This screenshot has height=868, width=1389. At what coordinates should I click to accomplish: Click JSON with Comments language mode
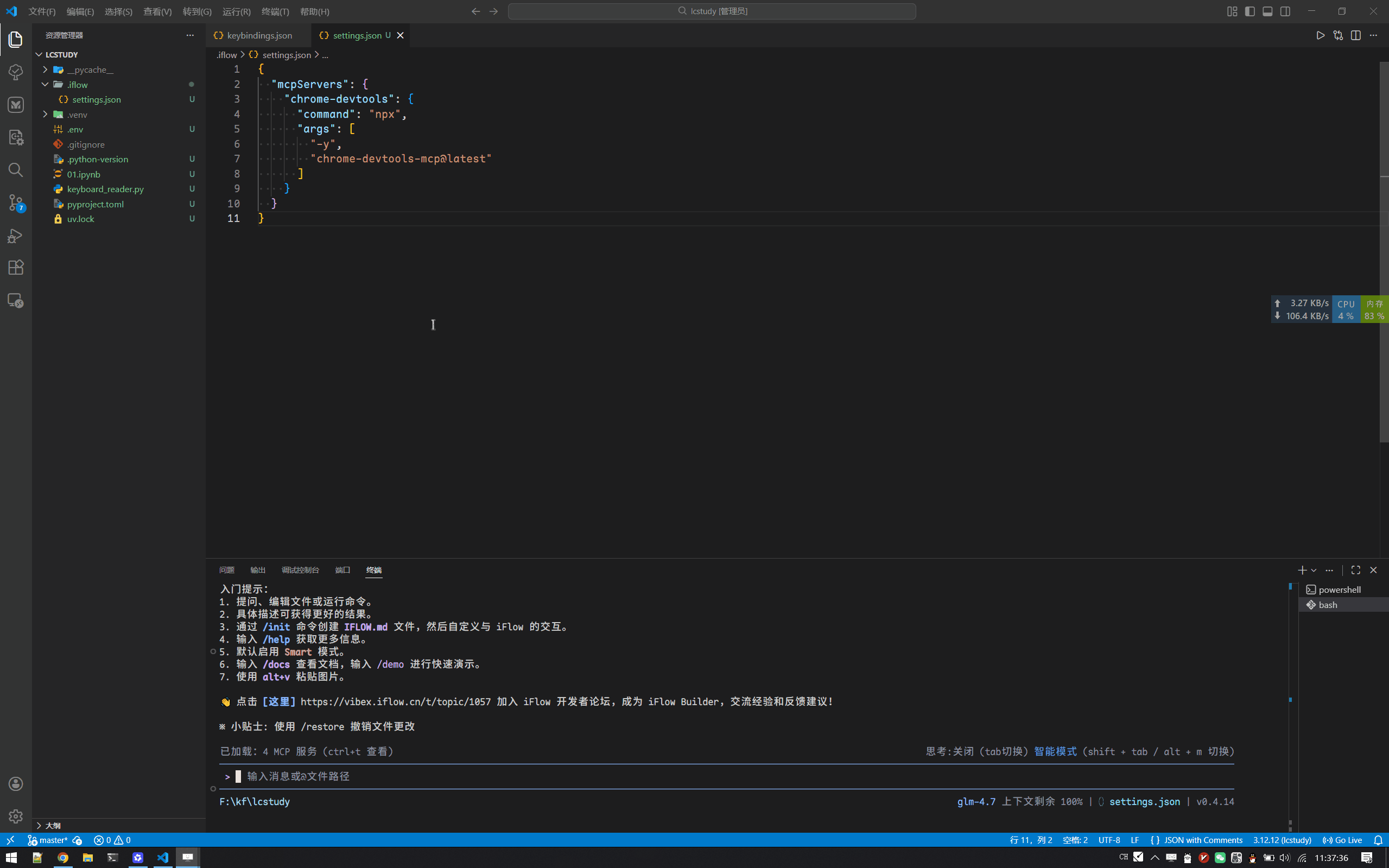[x=1202, y=840]
